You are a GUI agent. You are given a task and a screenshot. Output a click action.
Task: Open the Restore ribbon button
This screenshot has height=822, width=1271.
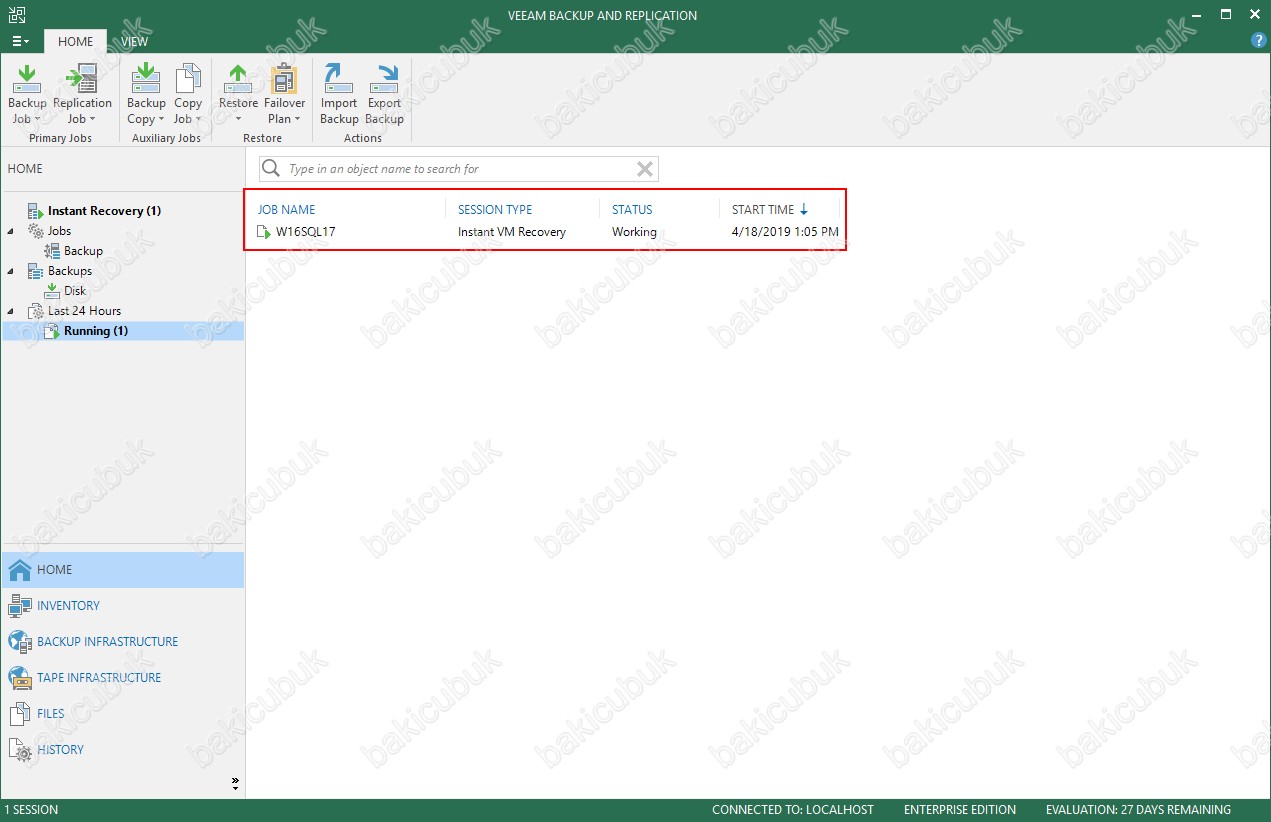[238, 94]
